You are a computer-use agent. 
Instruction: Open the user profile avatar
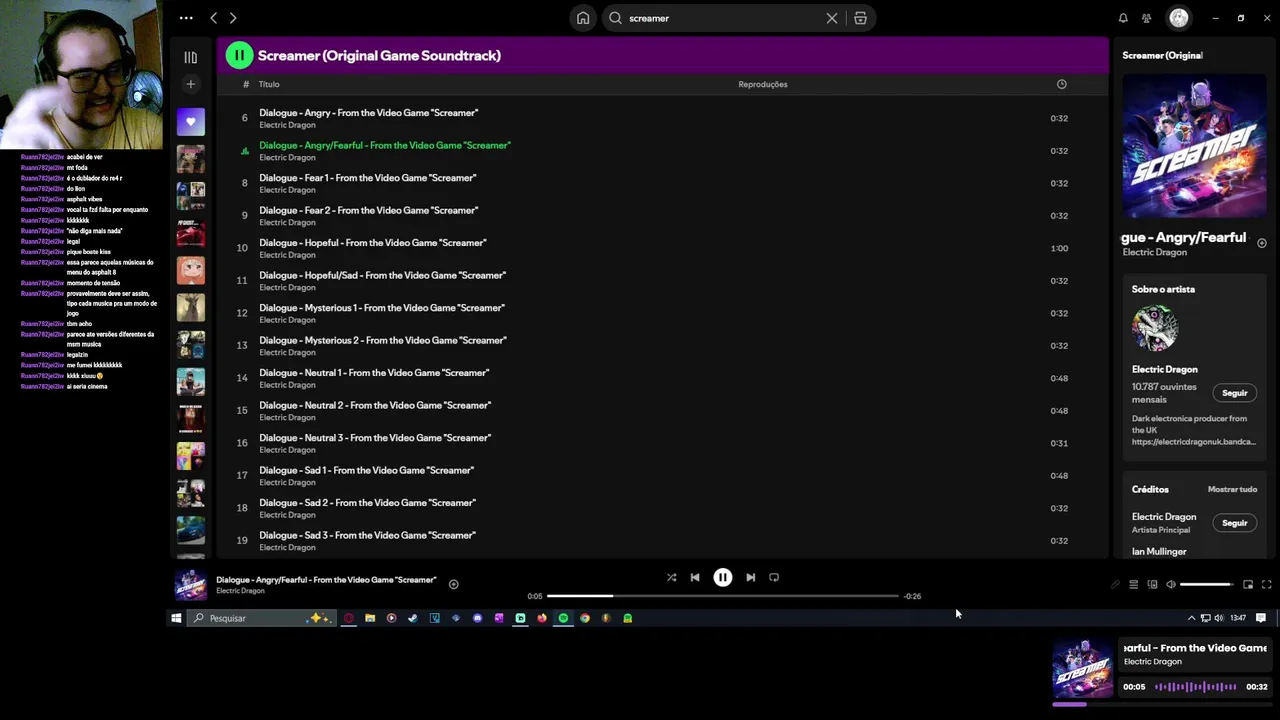(x=1179, y=18)
